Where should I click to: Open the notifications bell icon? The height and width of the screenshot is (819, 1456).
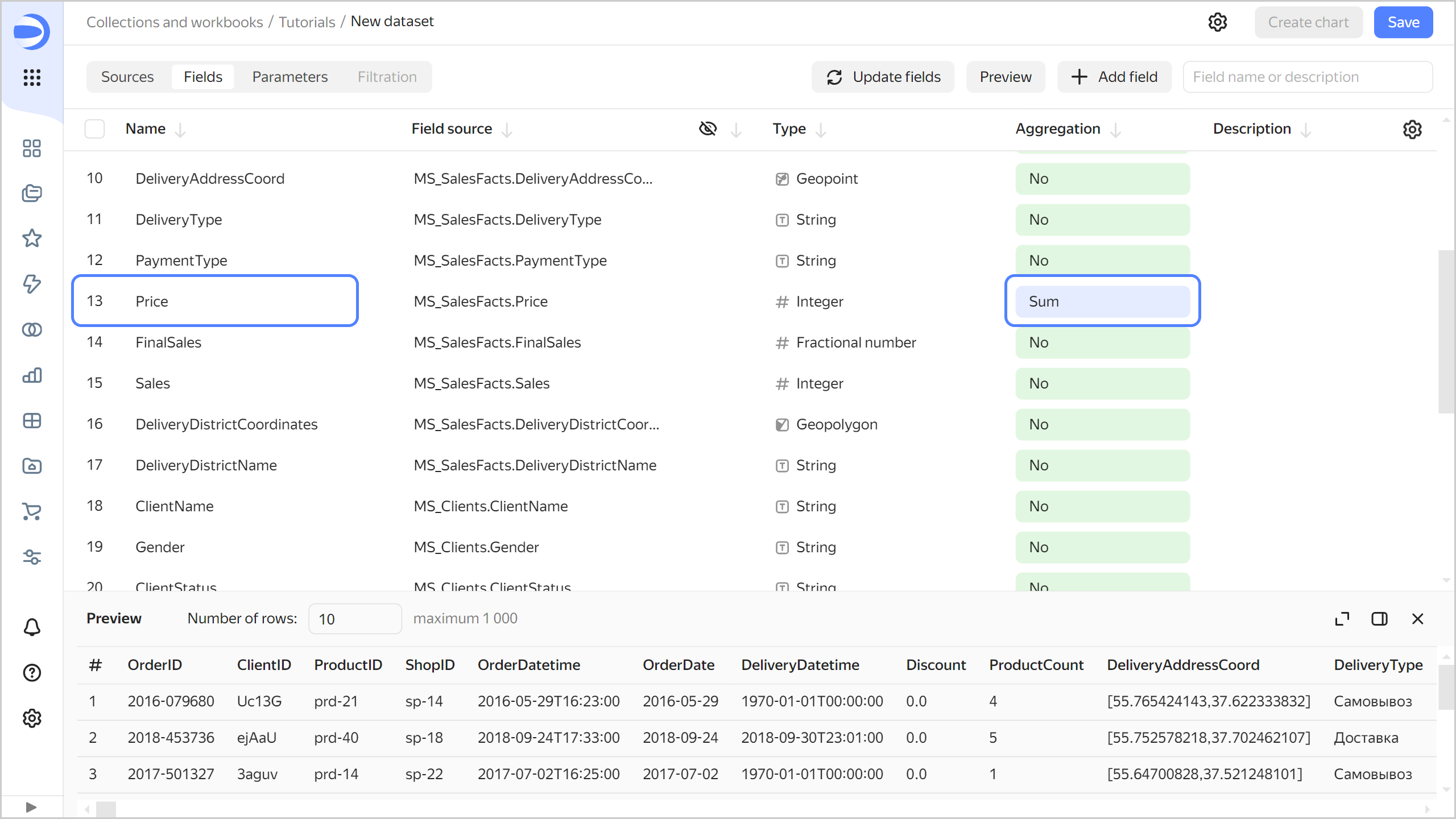click(x=32, y=627)
